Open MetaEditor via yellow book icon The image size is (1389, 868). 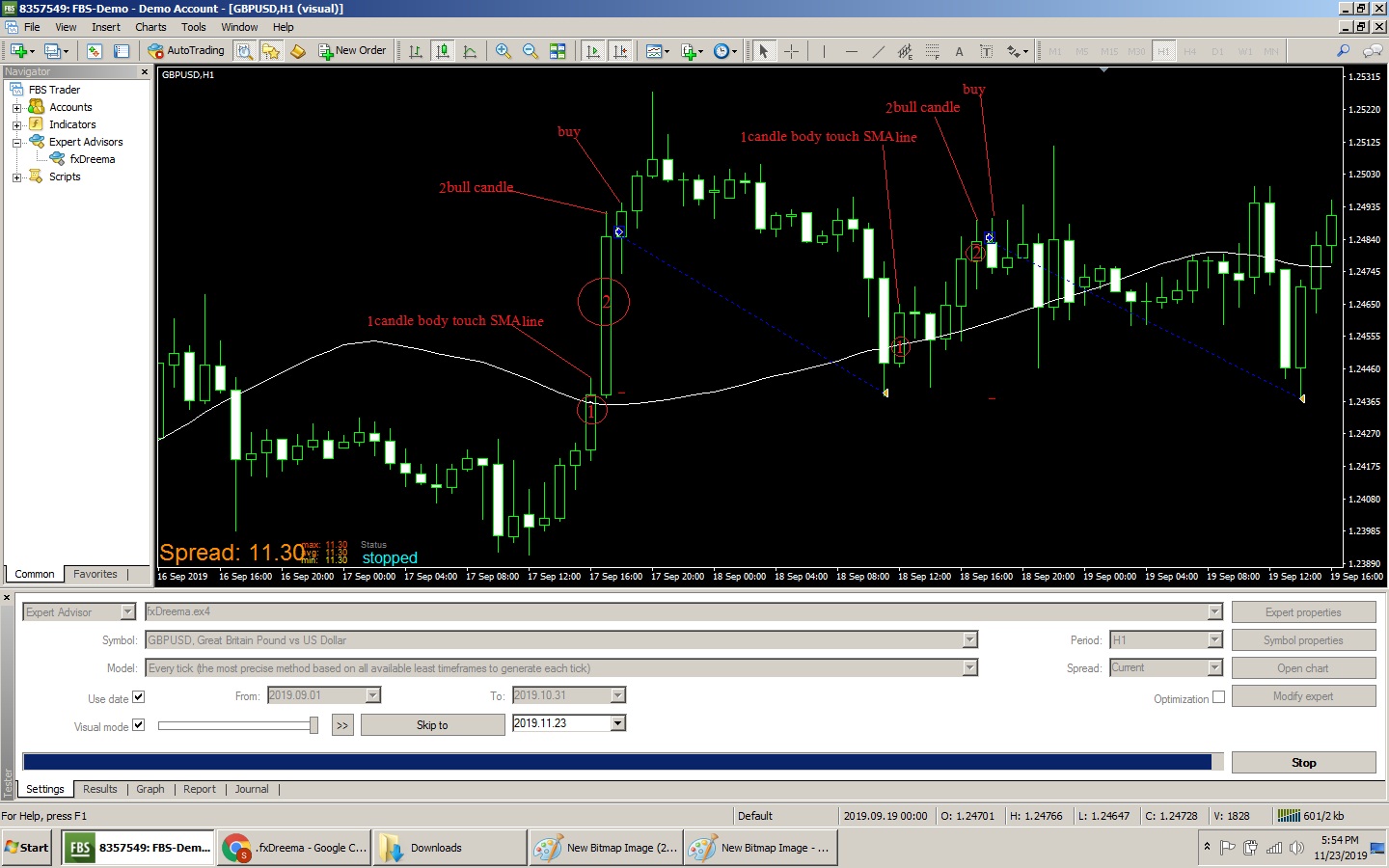pyautogui.click(x=298, y=51)
